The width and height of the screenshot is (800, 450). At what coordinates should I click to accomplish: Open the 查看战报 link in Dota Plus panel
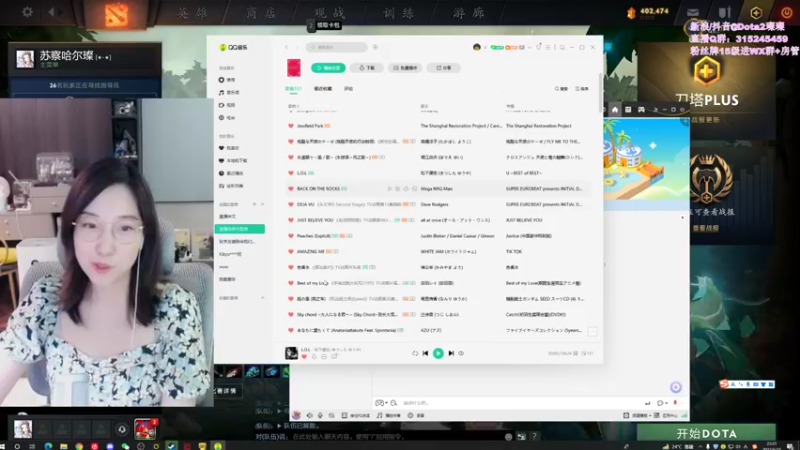point(706,228)
